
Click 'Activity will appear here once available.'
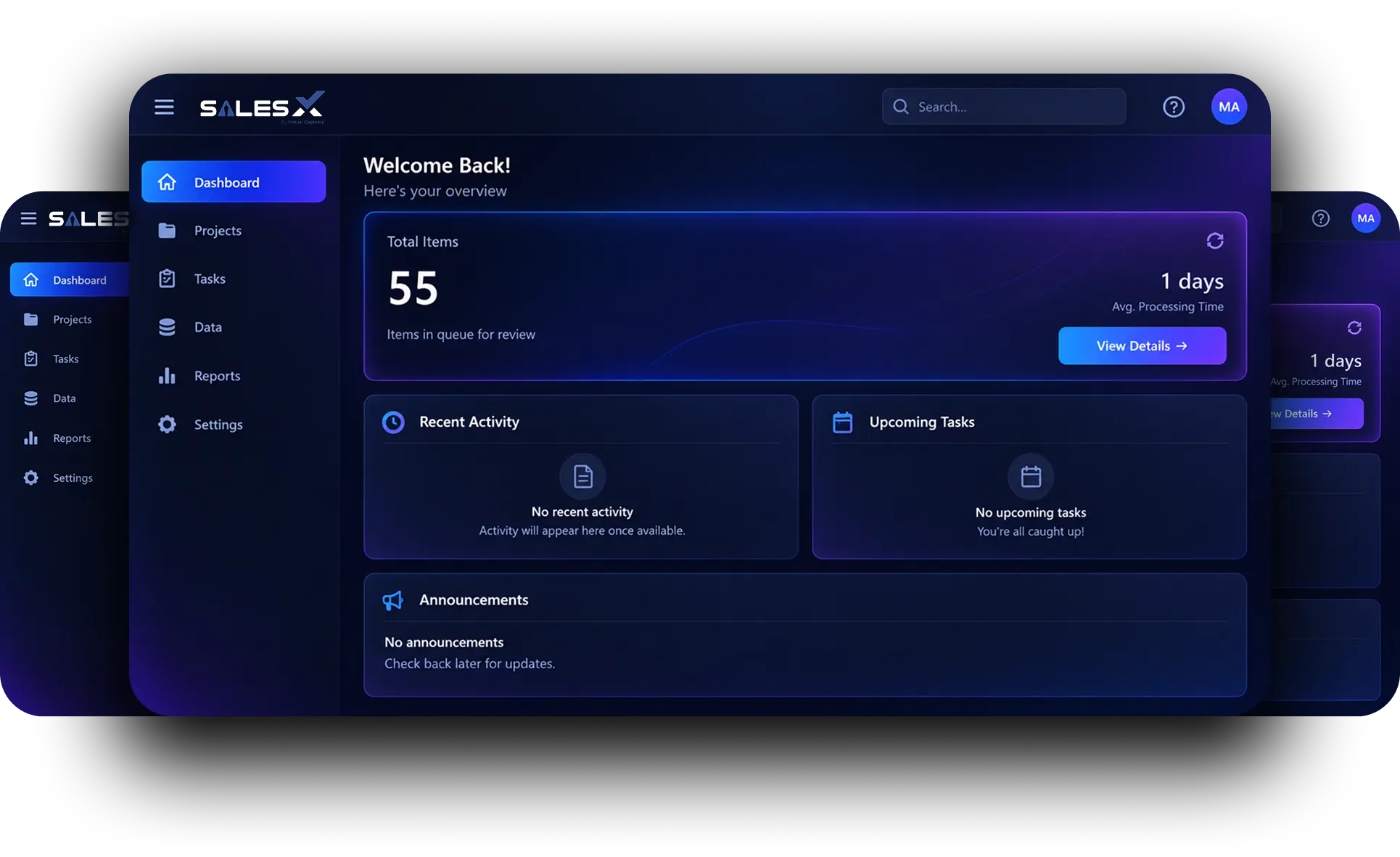[x=582, y=530]
